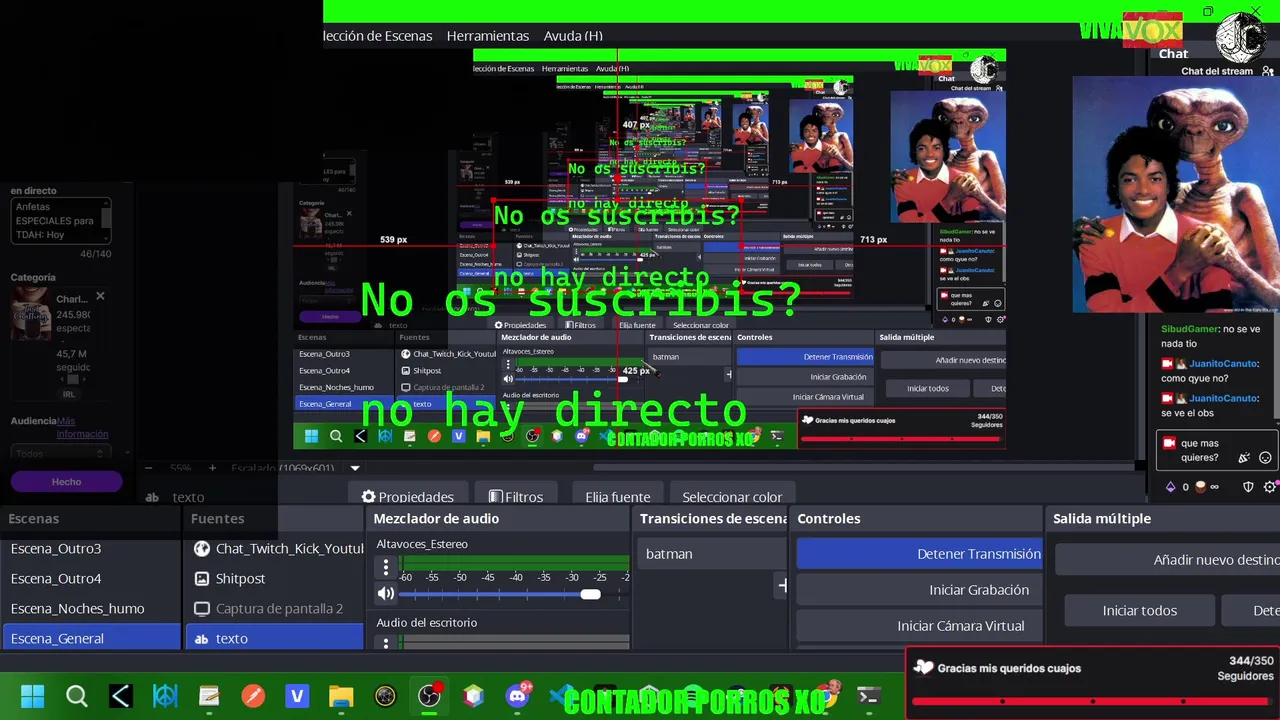This screenshot has width=1280, height=720.
Task: Select the texto source in Fuentes
Action: tap(274, 638)
